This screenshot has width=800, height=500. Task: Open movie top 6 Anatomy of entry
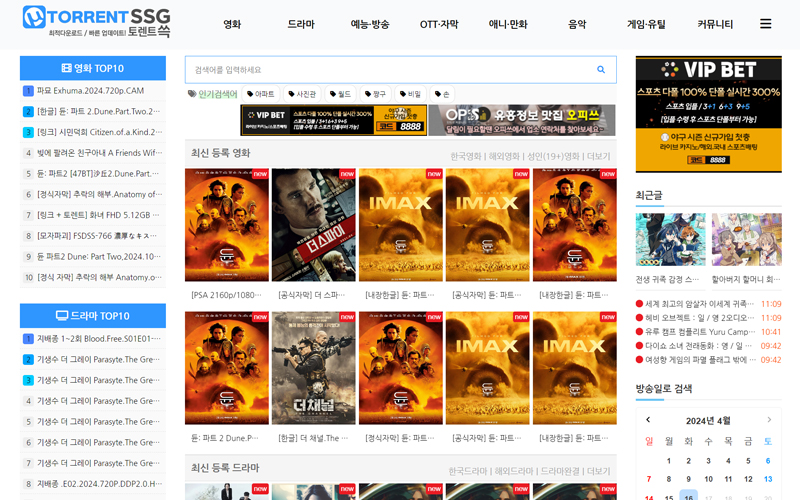pos(99,194)
